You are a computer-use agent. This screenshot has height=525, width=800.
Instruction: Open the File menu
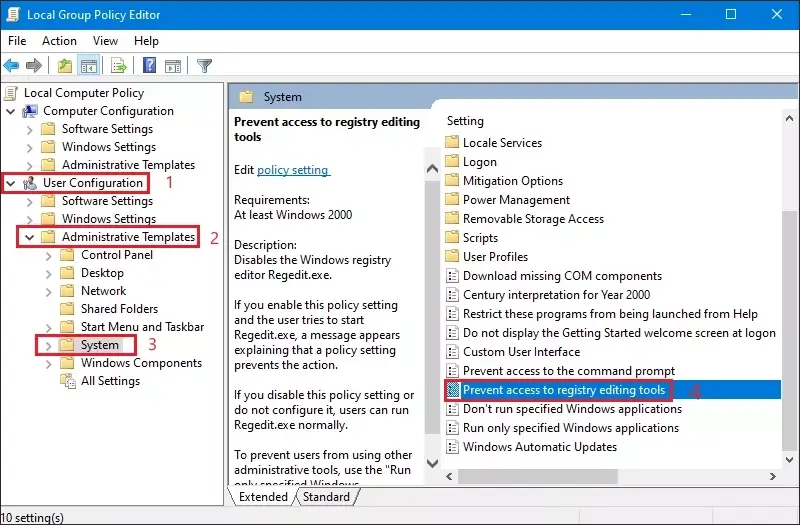point(17,41)
